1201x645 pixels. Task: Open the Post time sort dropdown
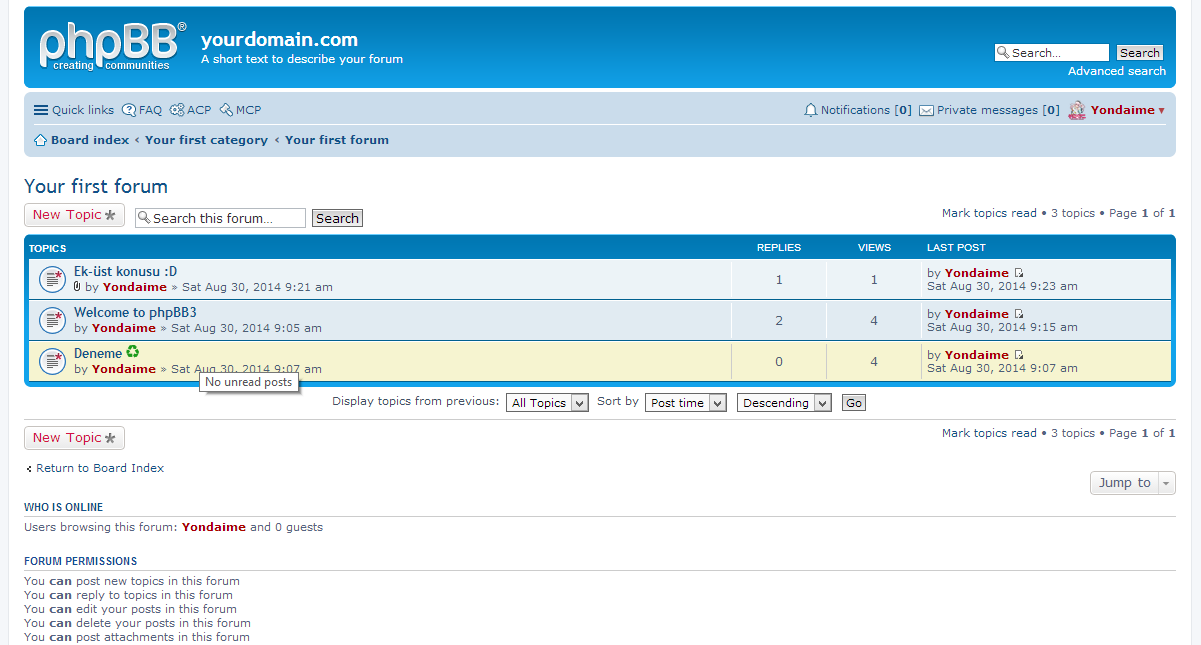pos(686,403)
